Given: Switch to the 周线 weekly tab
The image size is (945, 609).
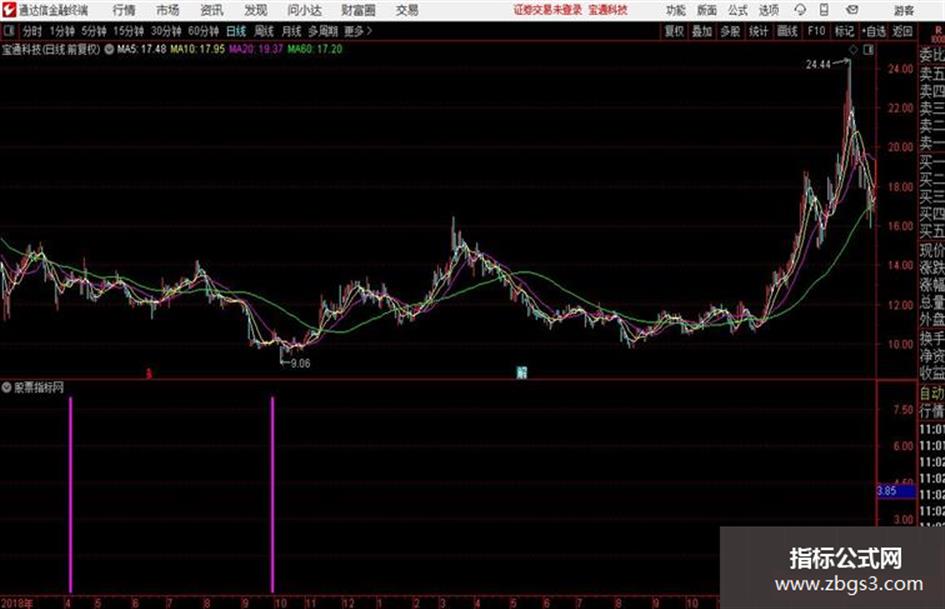Looking at the screenshot, I should click(264, 31).
